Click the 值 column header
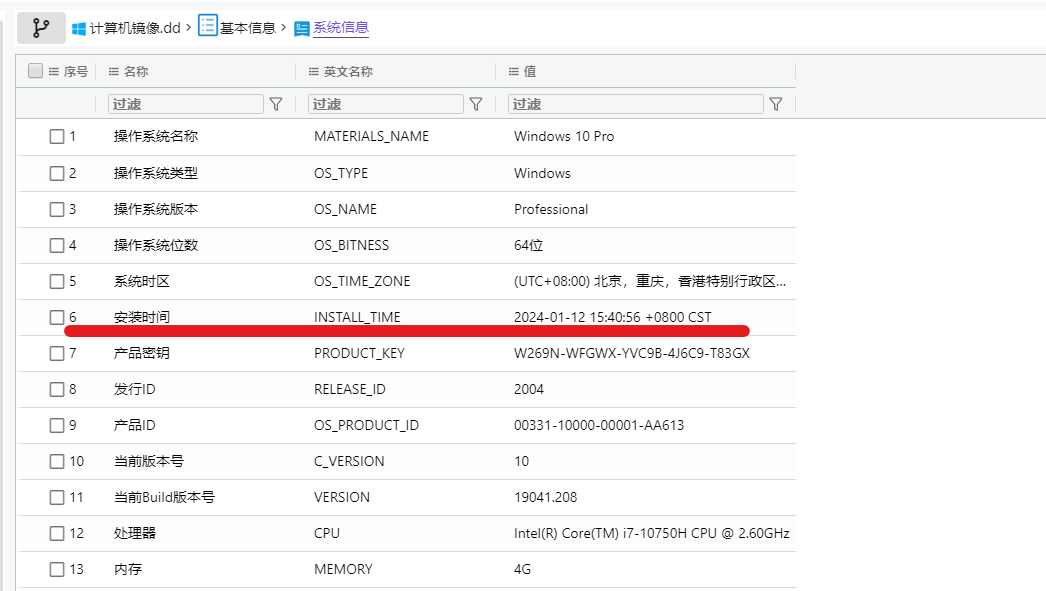 pos(530,71)
